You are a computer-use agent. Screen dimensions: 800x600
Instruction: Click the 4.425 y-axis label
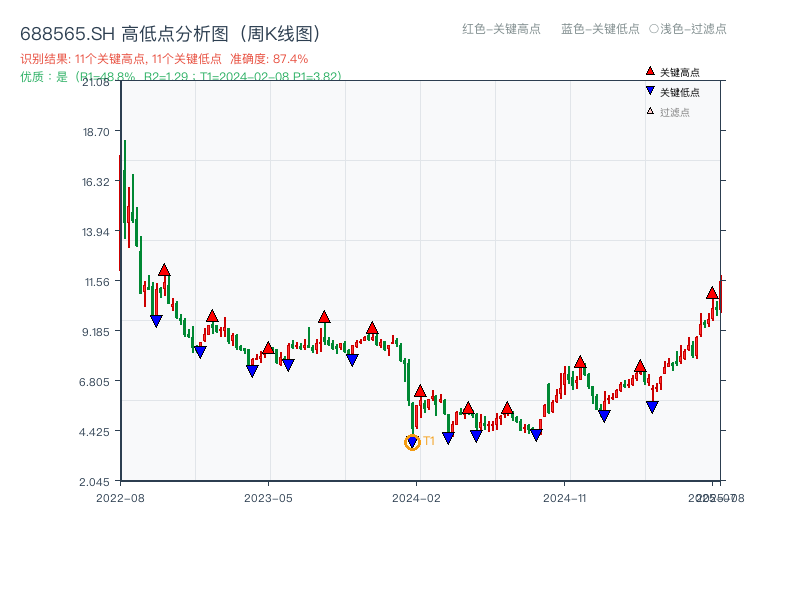94,432
